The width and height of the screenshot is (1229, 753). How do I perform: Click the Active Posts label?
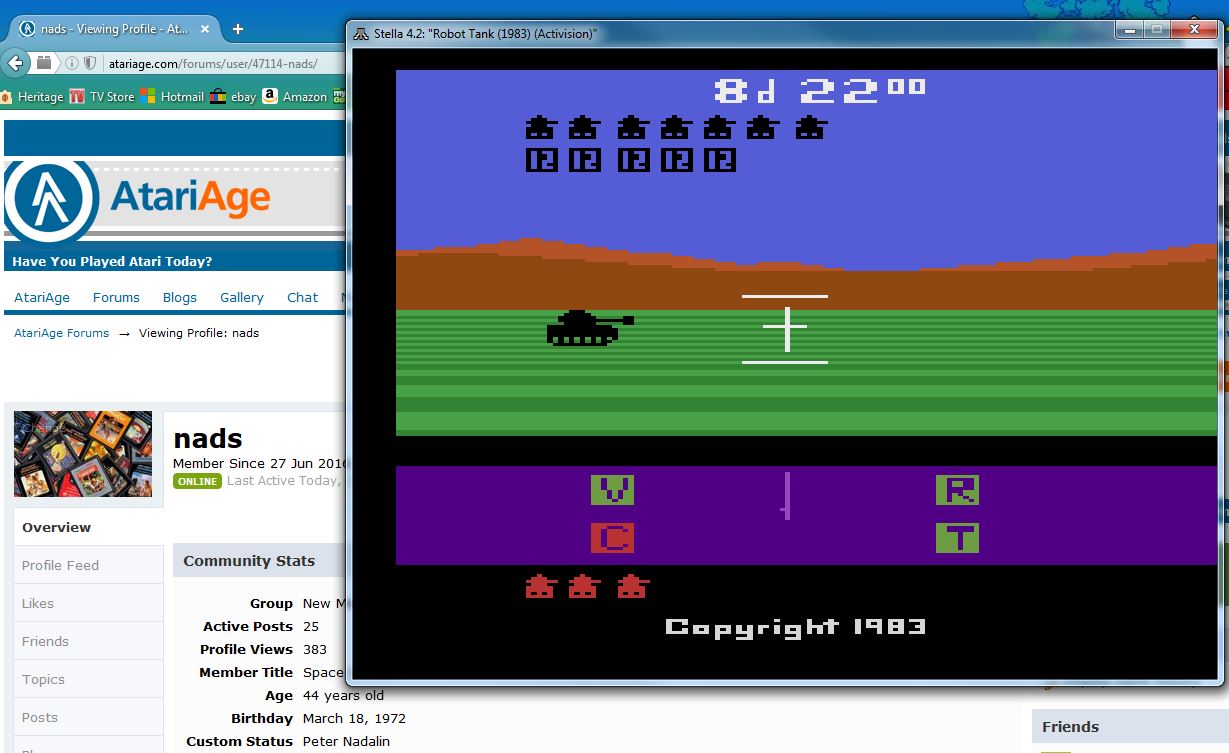click(248, 626)
